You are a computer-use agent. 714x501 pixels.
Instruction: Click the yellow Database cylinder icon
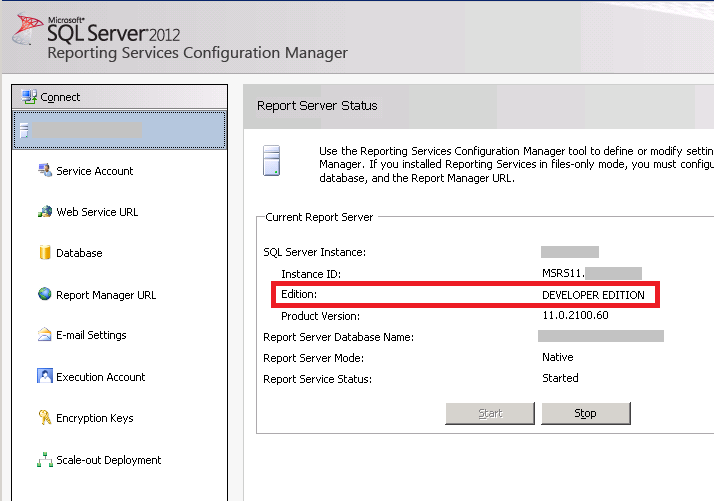(x=45, y=252)
